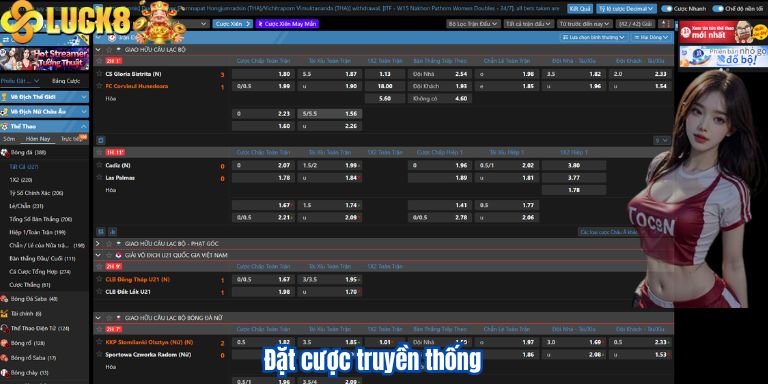Switch to the Hôm Nay tab
The width and height of the screenshot is (768, 384).
click(x=38, y=139)
